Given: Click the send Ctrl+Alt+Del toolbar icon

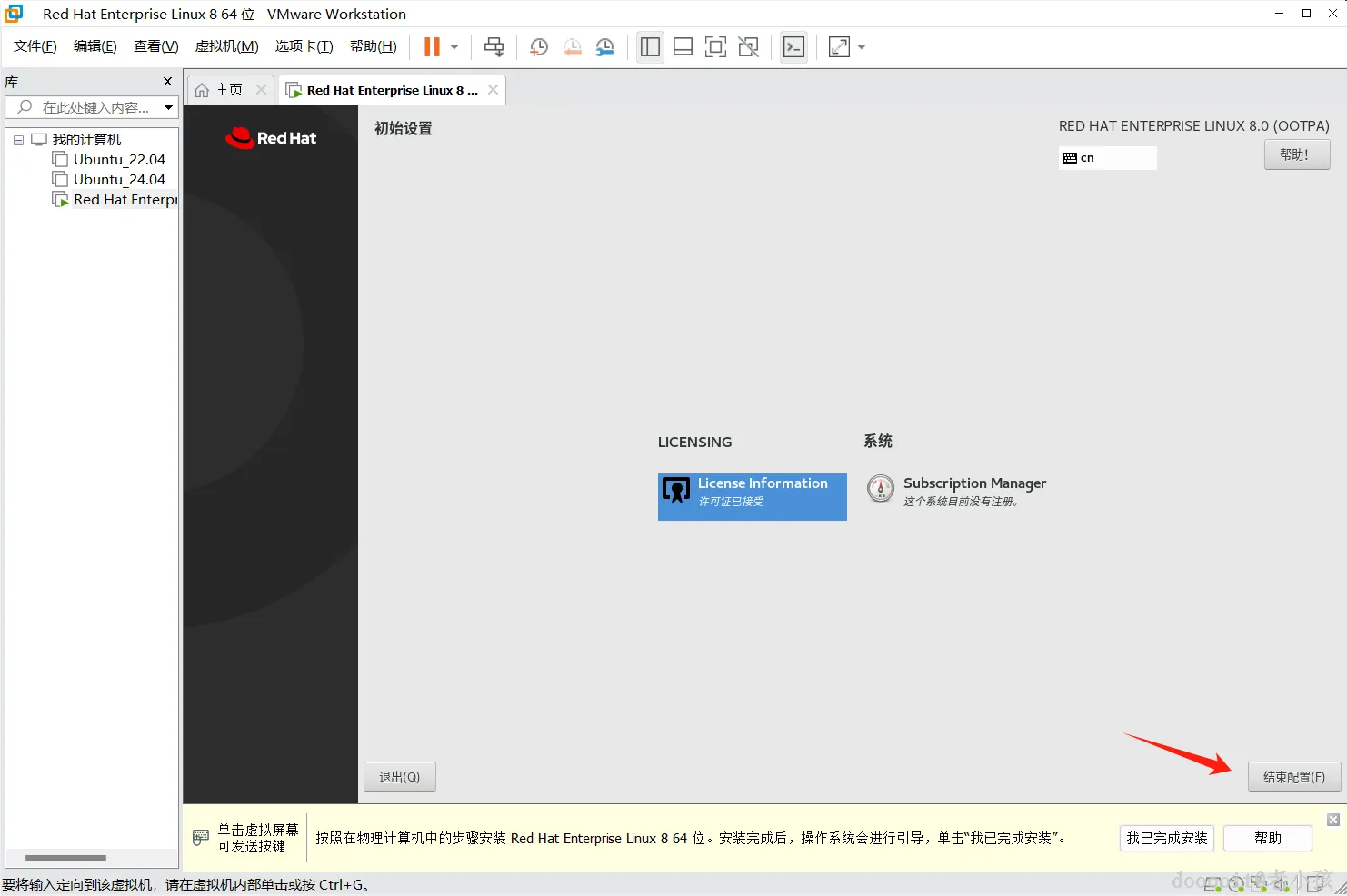Looking at the screenshot, I should 494,47.
